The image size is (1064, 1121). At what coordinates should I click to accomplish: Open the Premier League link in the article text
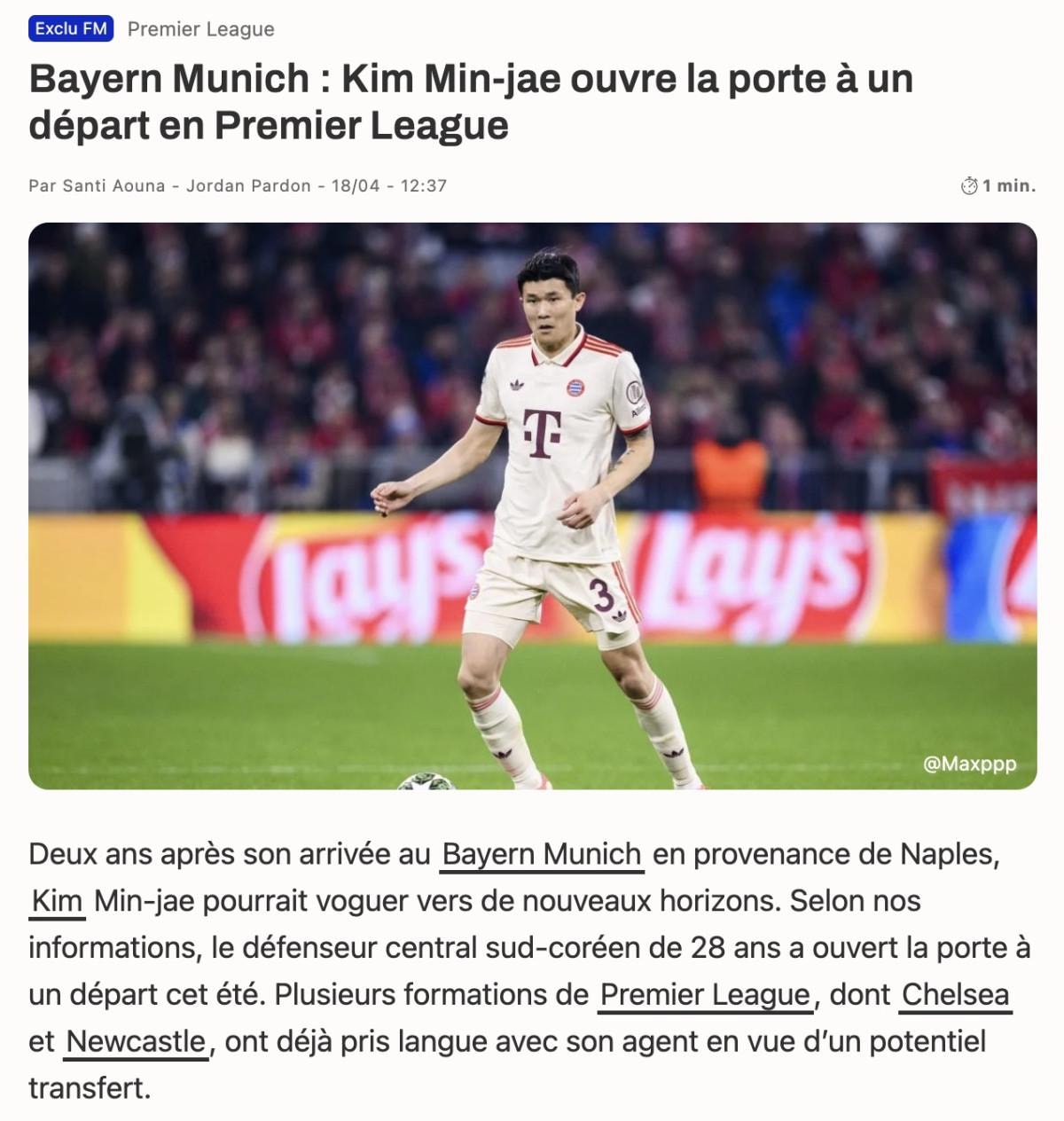(x=705, y=994)
